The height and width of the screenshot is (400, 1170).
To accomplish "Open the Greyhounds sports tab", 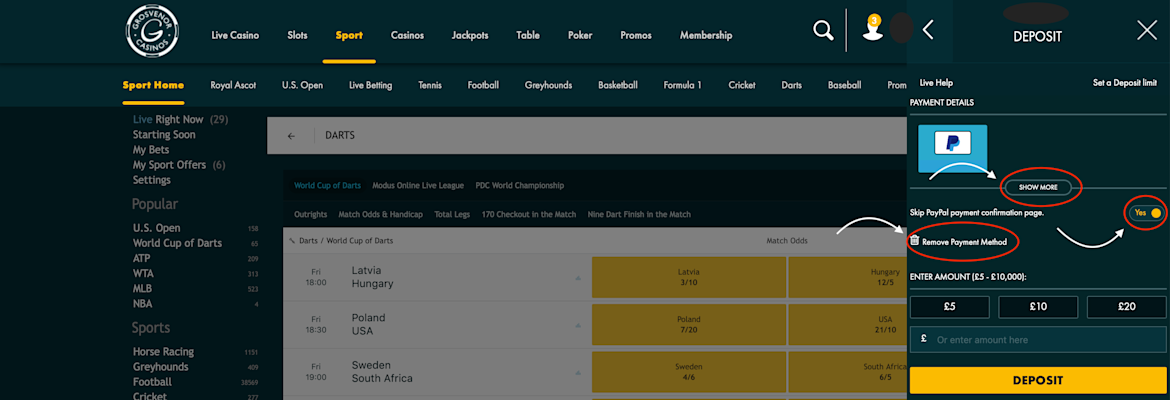I will 548,85.
